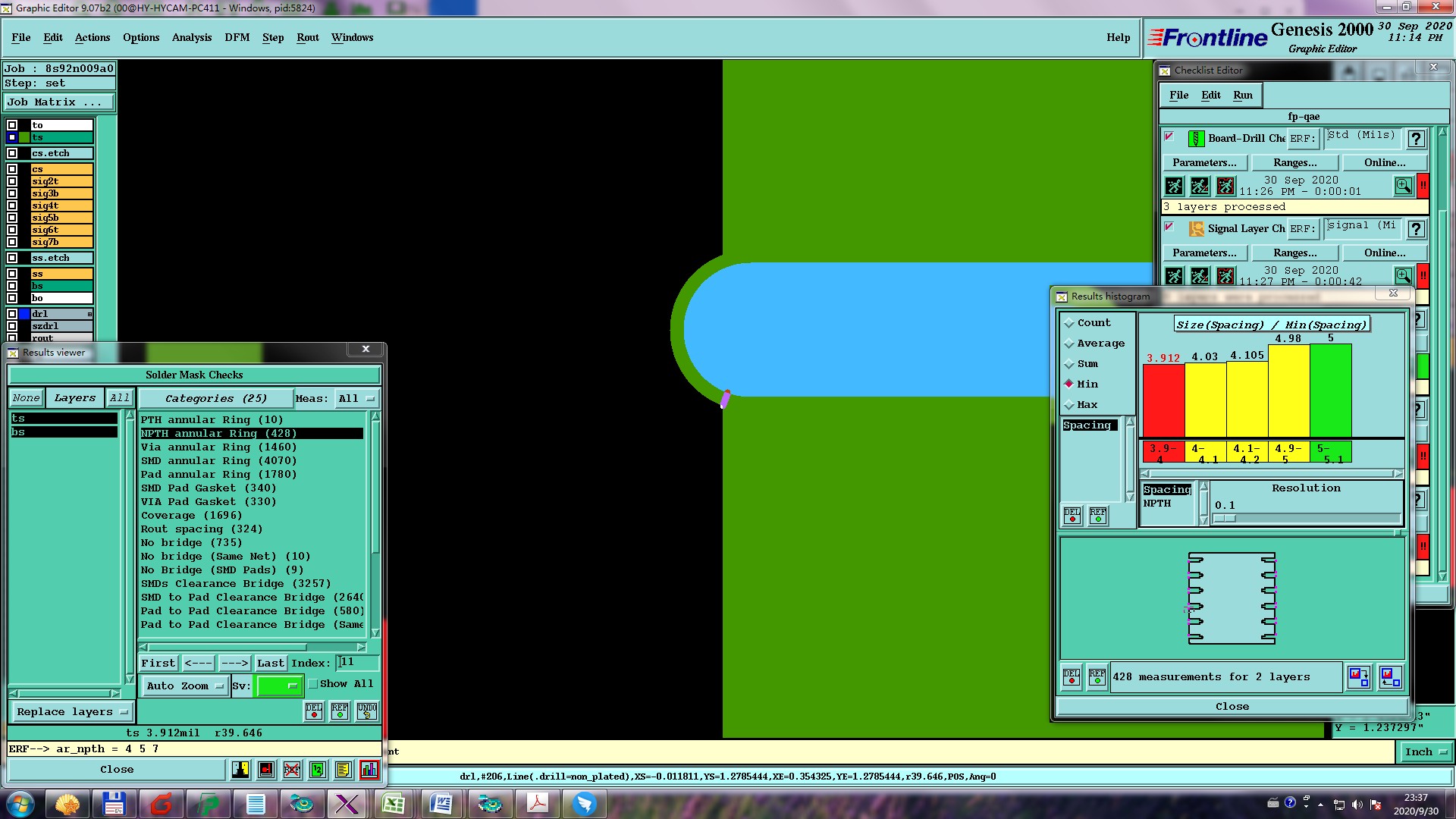Open the Analysis menu
Screen dimensions: 1456x819
coord(191,37)
